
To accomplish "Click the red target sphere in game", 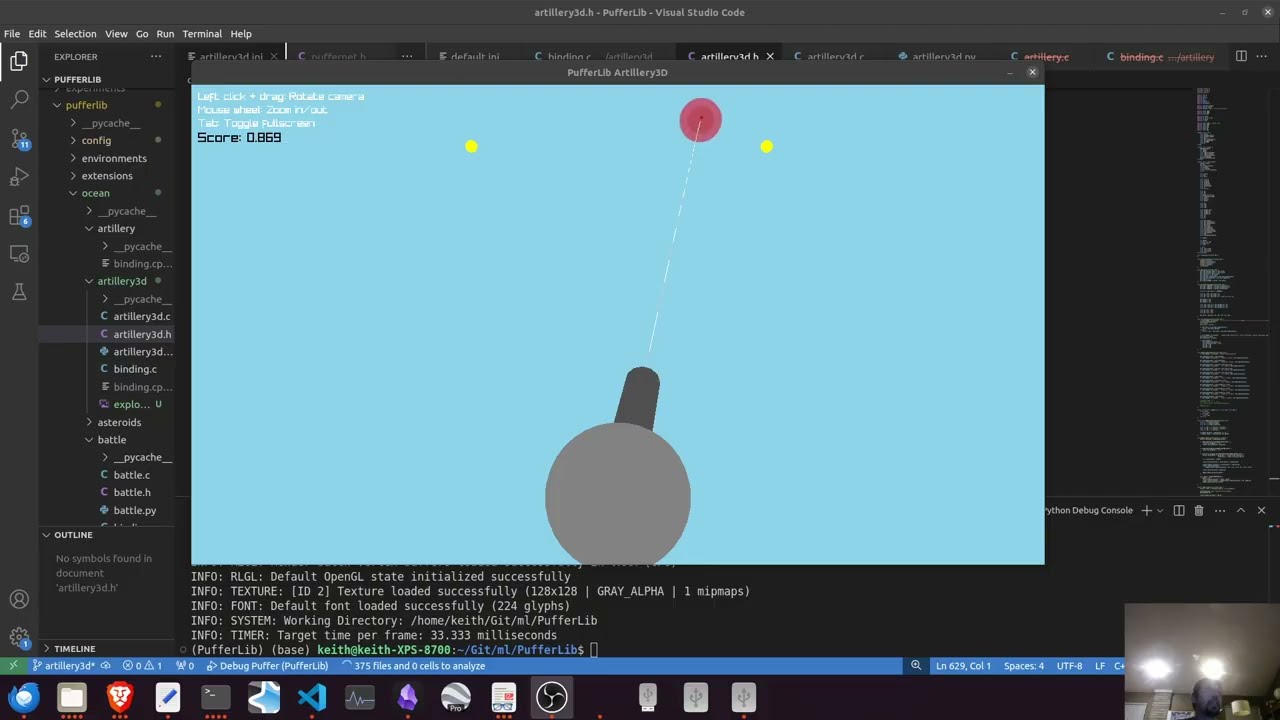I will (700, 120).
